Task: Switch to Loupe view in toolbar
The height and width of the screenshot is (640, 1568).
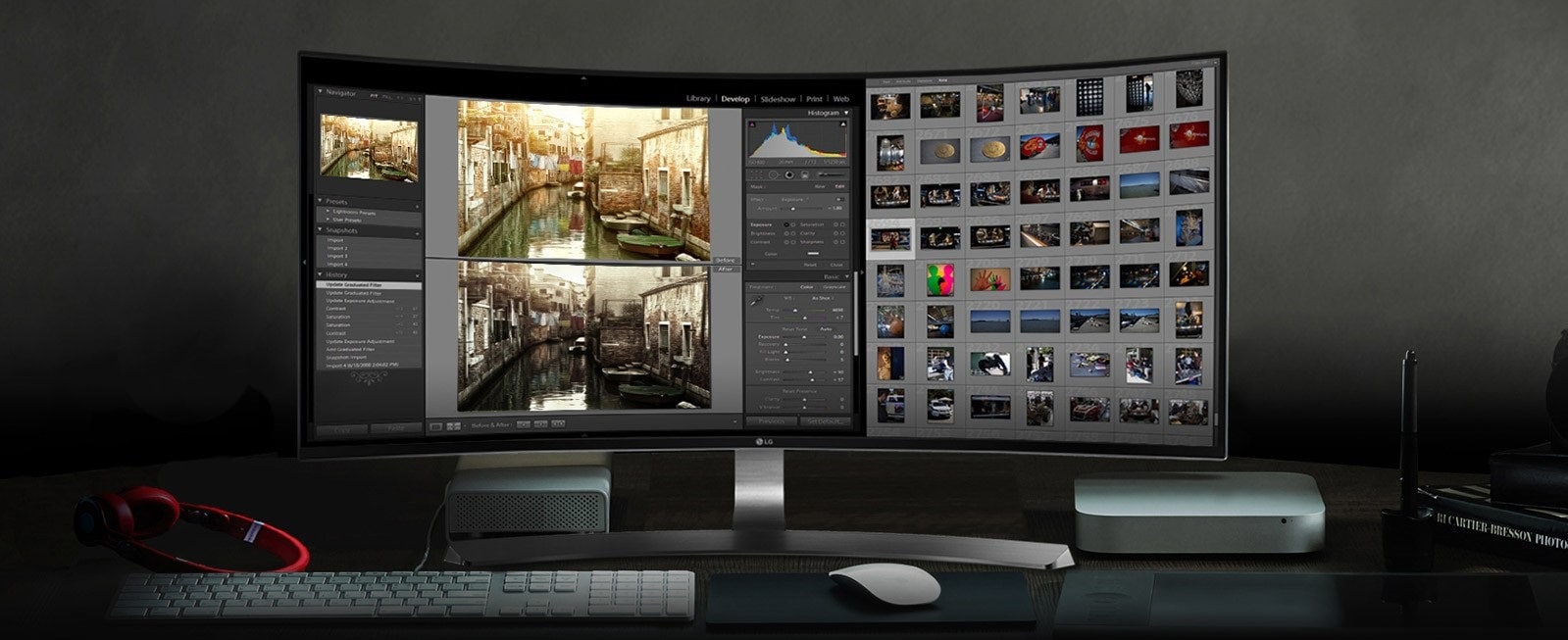Action: coord(435,426)
